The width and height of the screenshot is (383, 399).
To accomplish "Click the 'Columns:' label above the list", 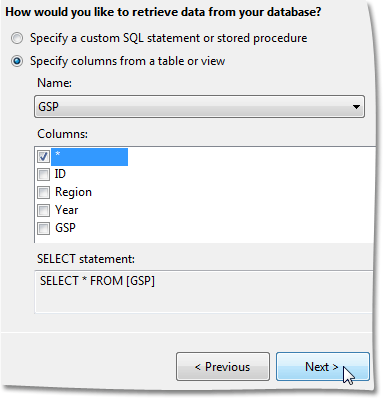I will click(x=62, y=134).
